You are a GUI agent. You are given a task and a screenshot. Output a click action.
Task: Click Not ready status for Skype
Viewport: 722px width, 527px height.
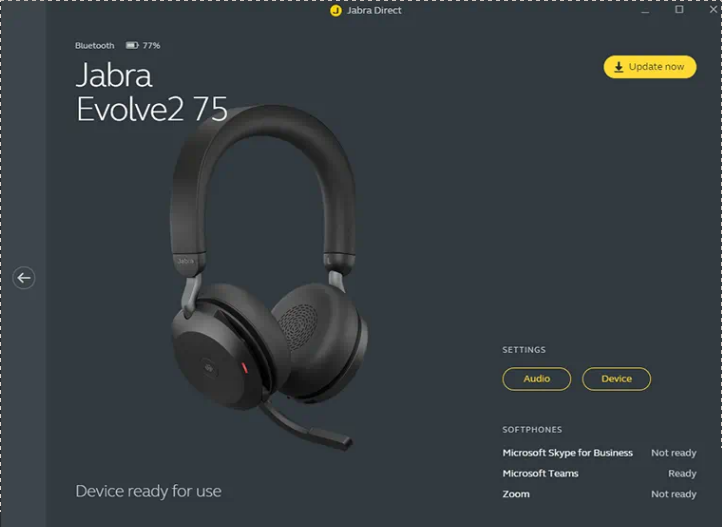[674, 453]
